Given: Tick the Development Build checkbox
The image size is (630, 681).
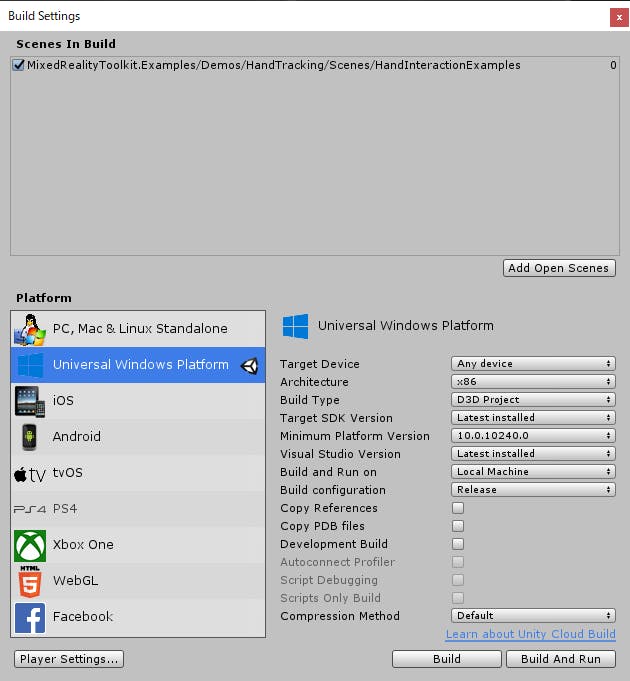Looking at the screenshot, I should [458, 544].
